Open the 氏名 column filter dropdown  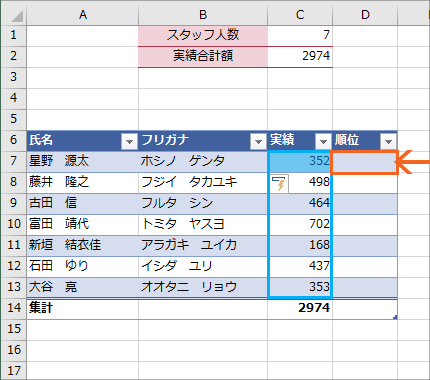129,142
